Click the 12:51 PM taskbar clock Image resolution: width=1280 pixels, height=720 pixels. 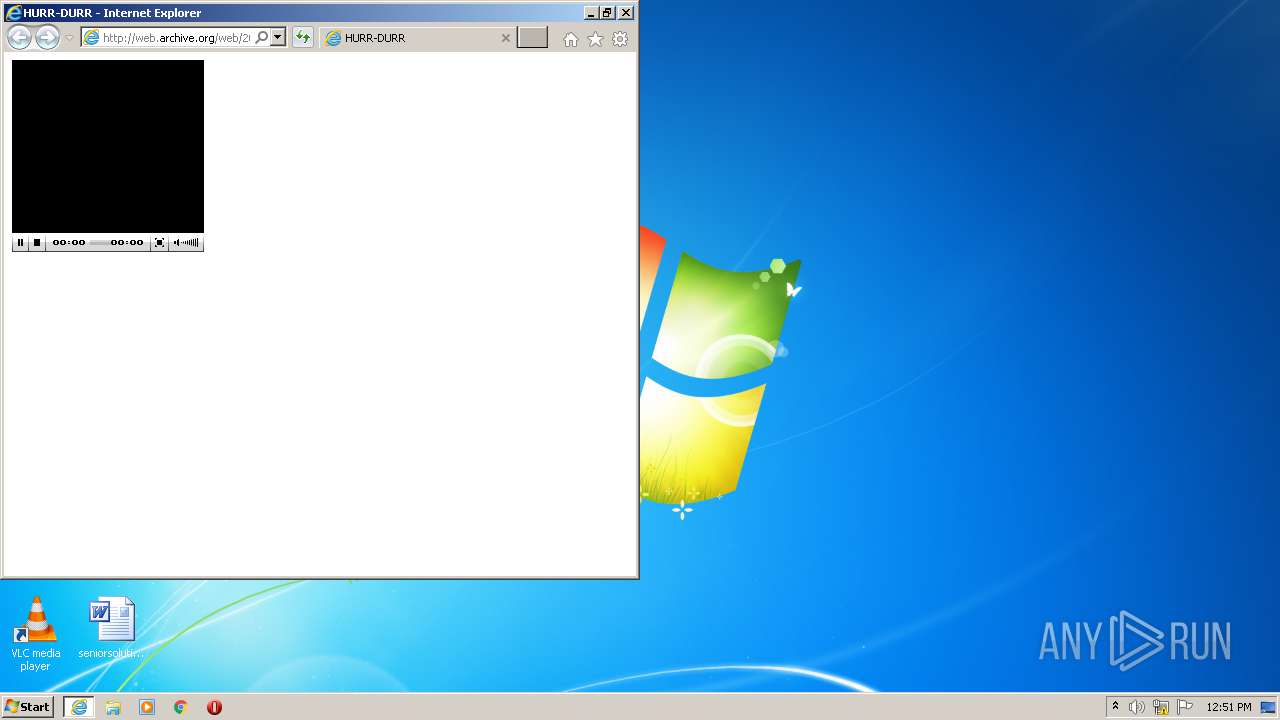point(1228,707)
